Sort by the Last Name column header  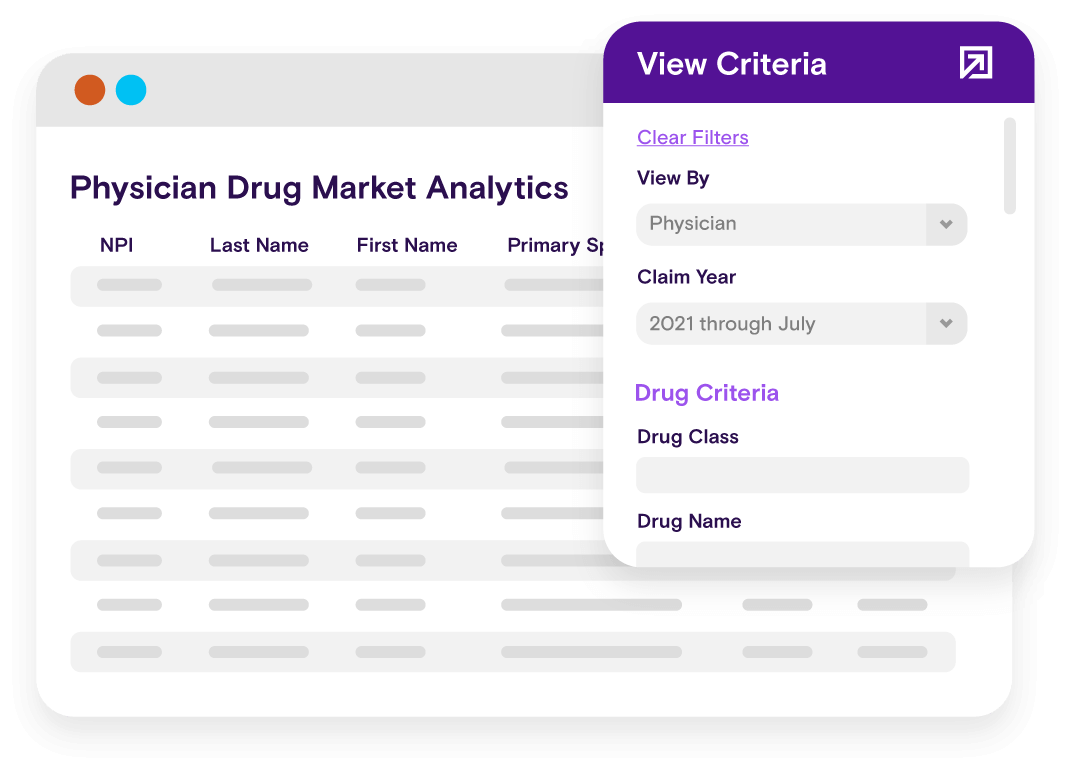(x=259, y=245)
